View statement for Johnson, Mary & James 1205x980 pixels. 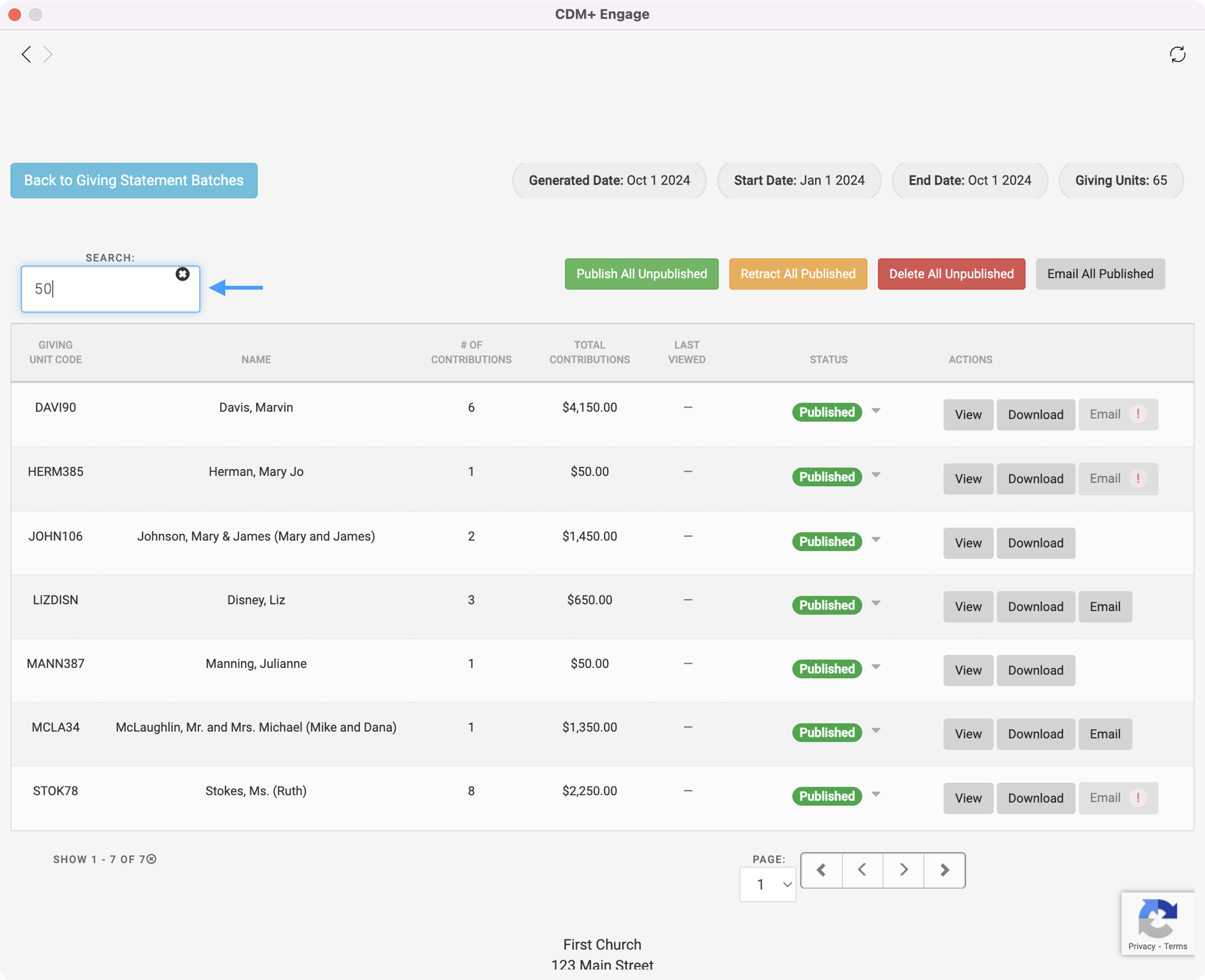[968, 543]
